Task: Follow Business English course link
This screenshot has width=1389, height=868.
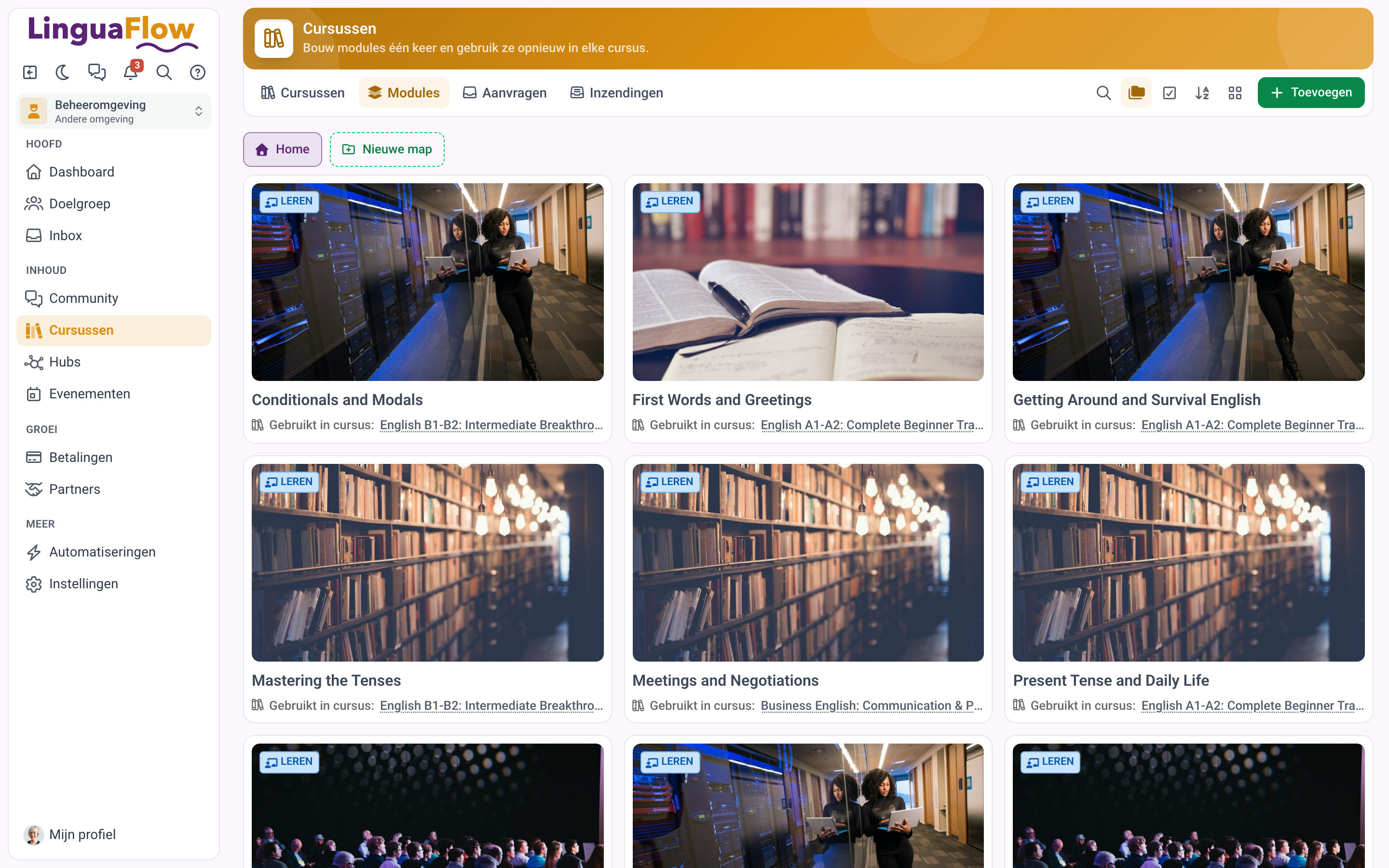Action: 872,705
